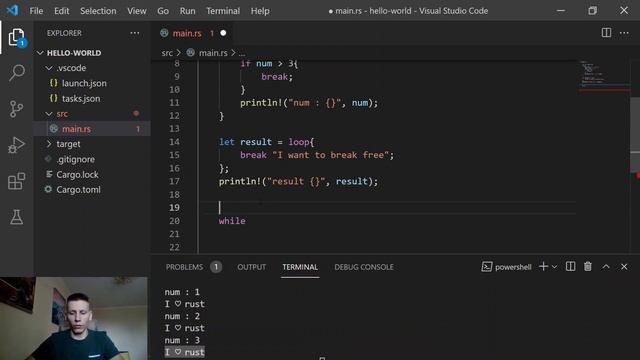640x360 pixels.
Task: Click the VS Code logo icon
Action: pyautogui.click(x=12, y=10)
